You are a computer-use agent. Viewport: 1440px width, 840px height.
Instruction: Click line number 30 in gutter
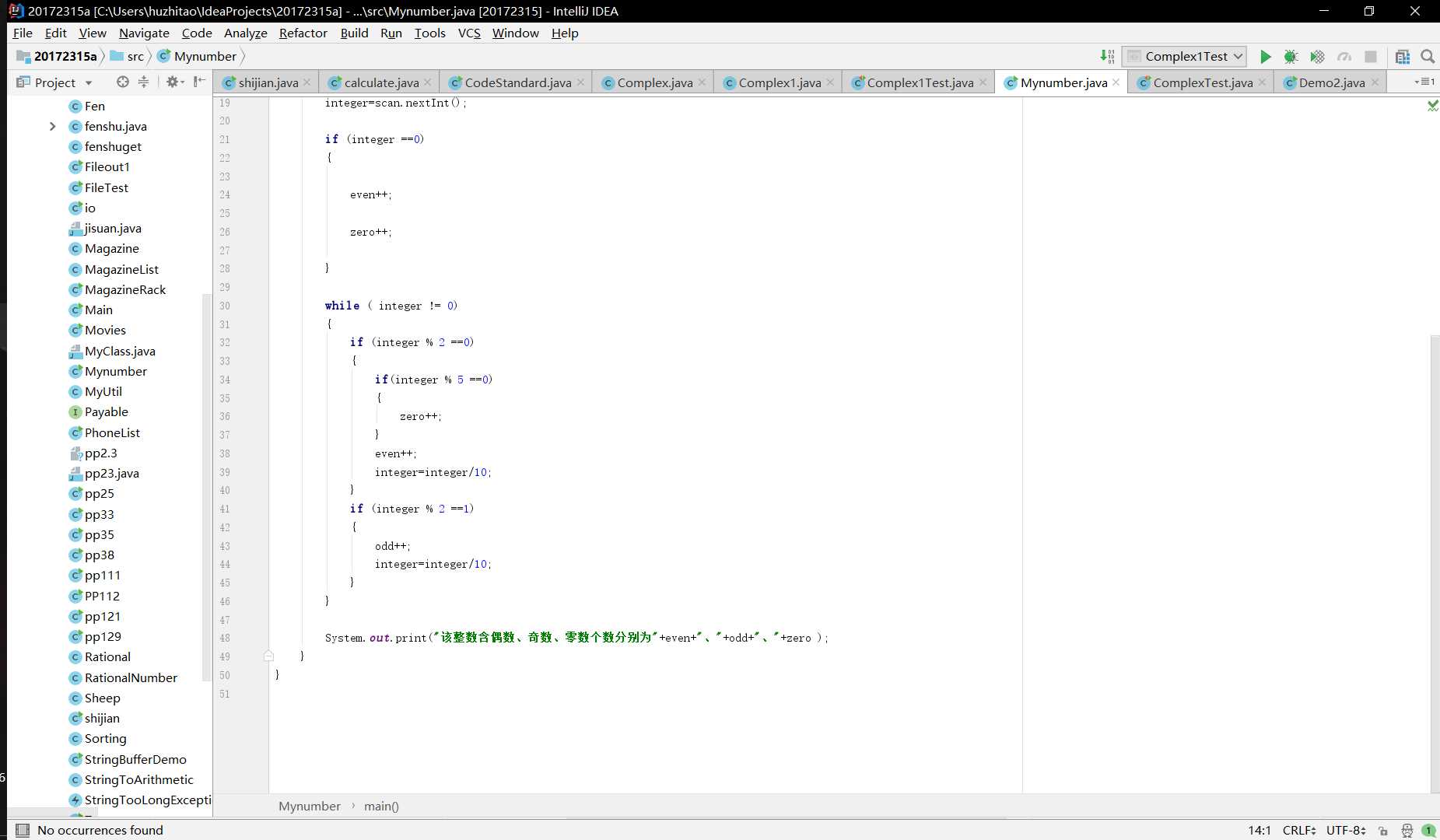225,306
